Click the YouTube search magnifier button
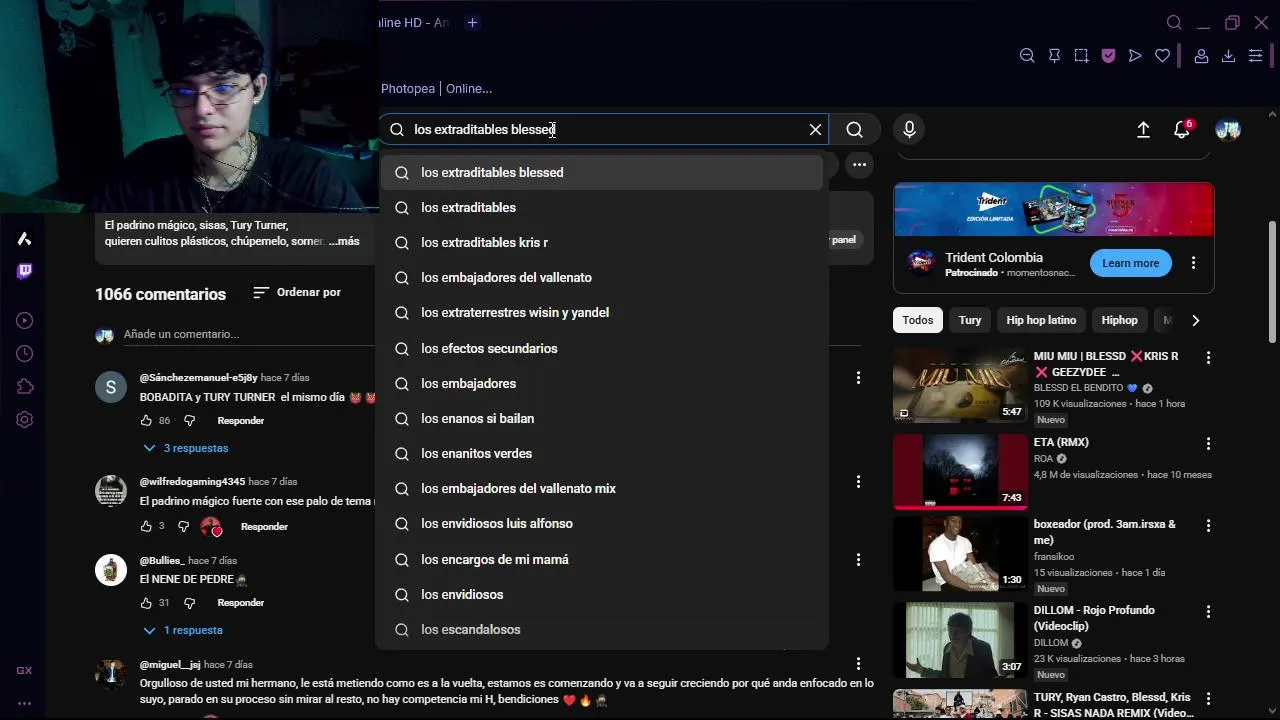The image size is (1280, 720). (x=854, y=129)
